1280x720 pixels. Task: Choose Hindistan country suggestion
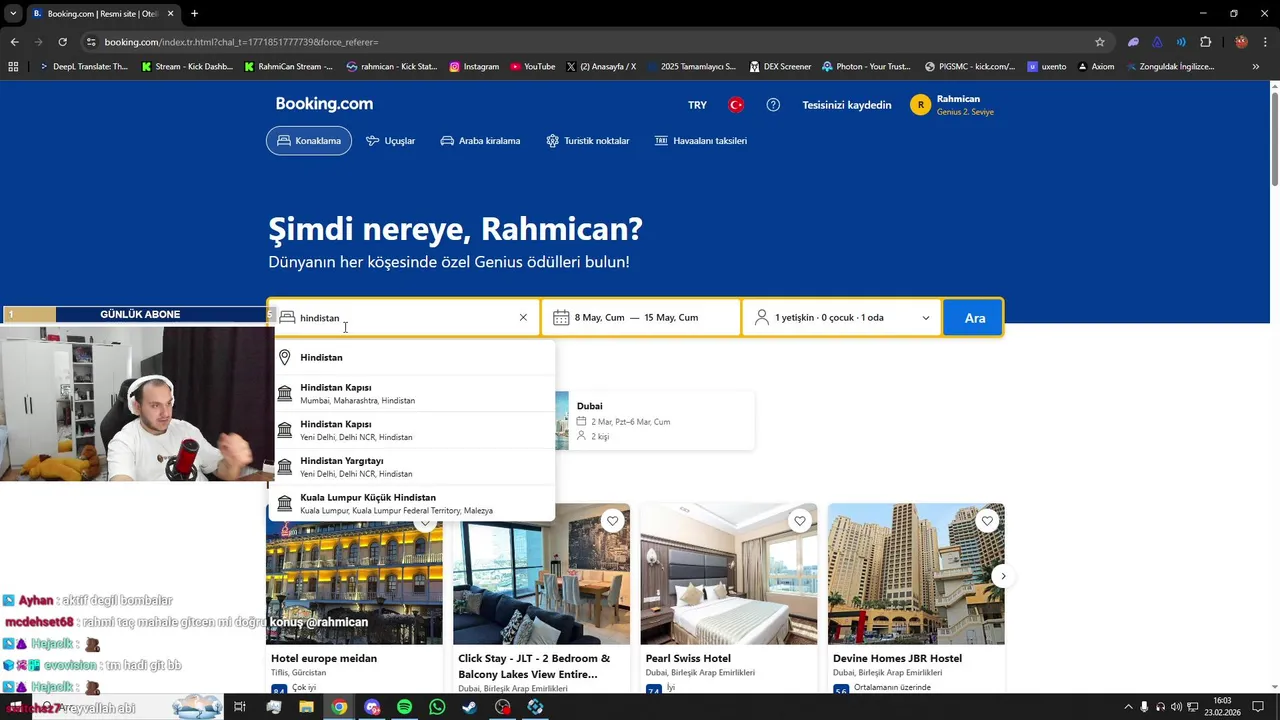pos(414,357)
